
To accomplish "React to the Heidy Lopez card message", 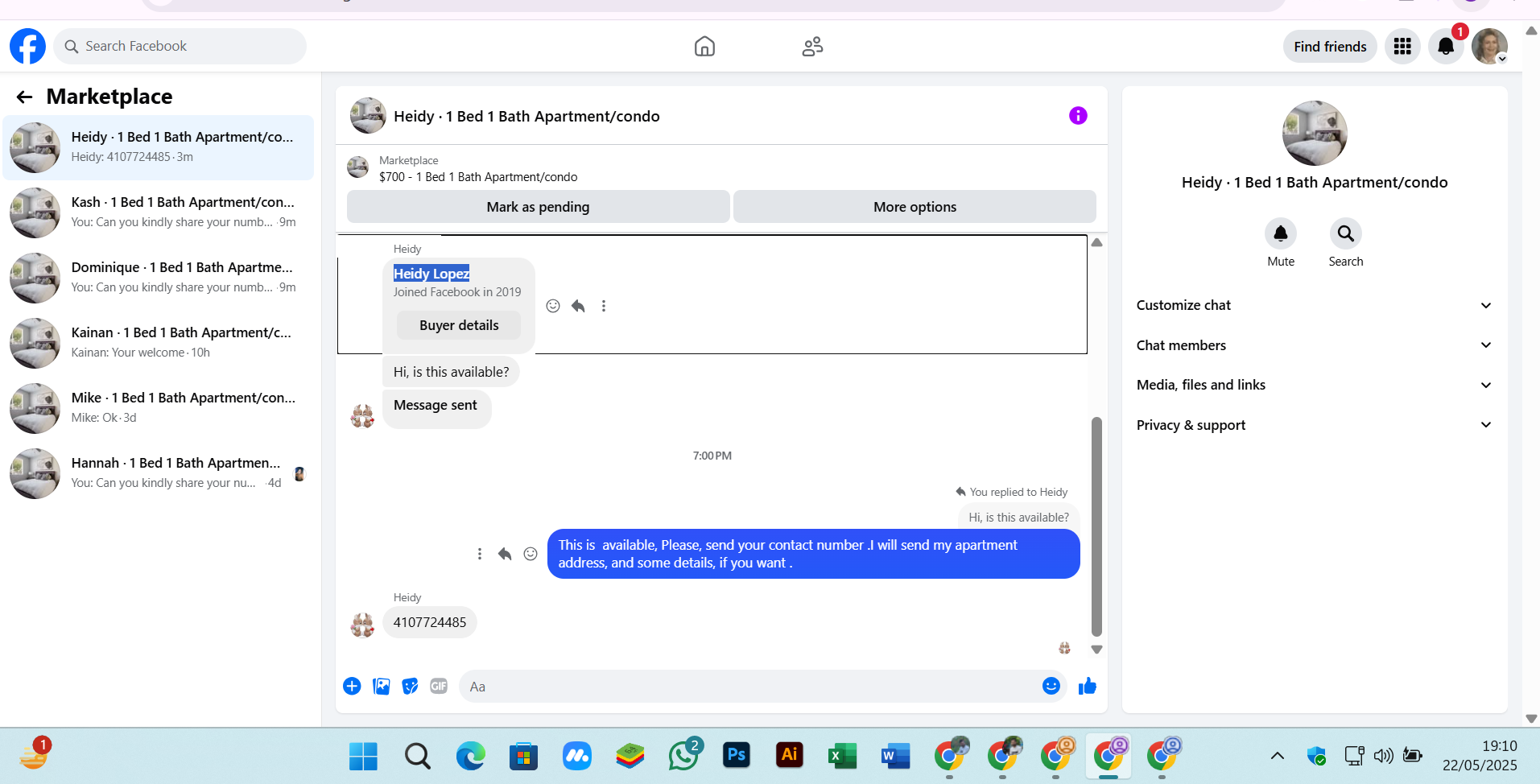I will [553, 306].
